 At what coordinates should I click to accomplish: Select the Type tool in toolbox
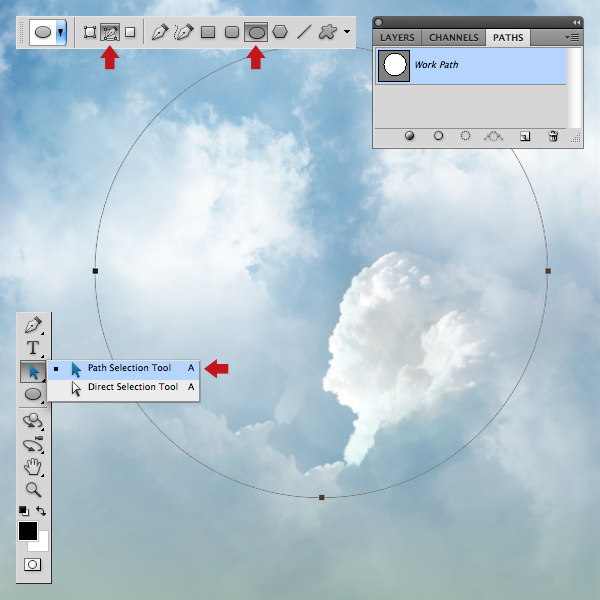[33, 348]
